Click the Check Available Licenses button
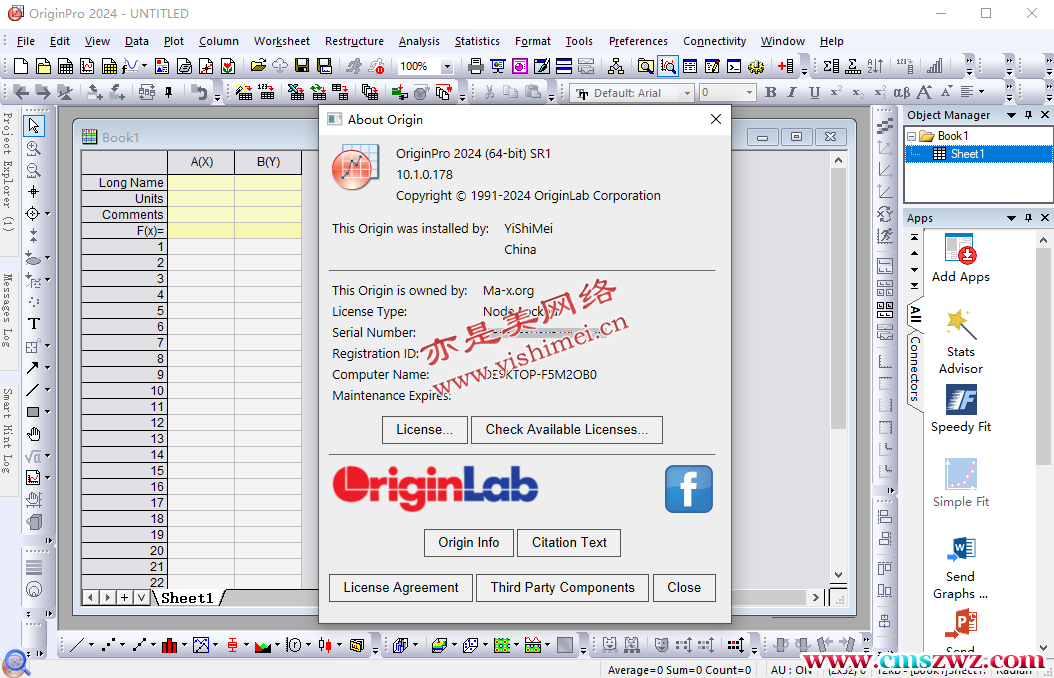 (566, 429)
